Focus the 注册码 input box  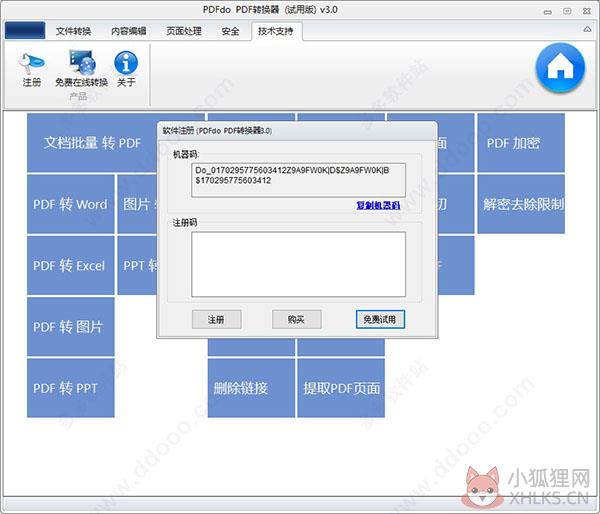[x=298, y=264]
